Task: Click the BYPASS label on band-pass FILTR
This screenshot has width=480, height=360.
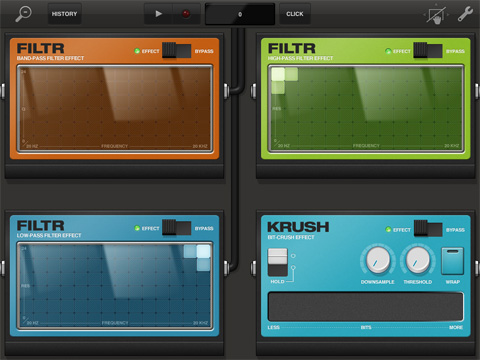Action: coord(204,51)
